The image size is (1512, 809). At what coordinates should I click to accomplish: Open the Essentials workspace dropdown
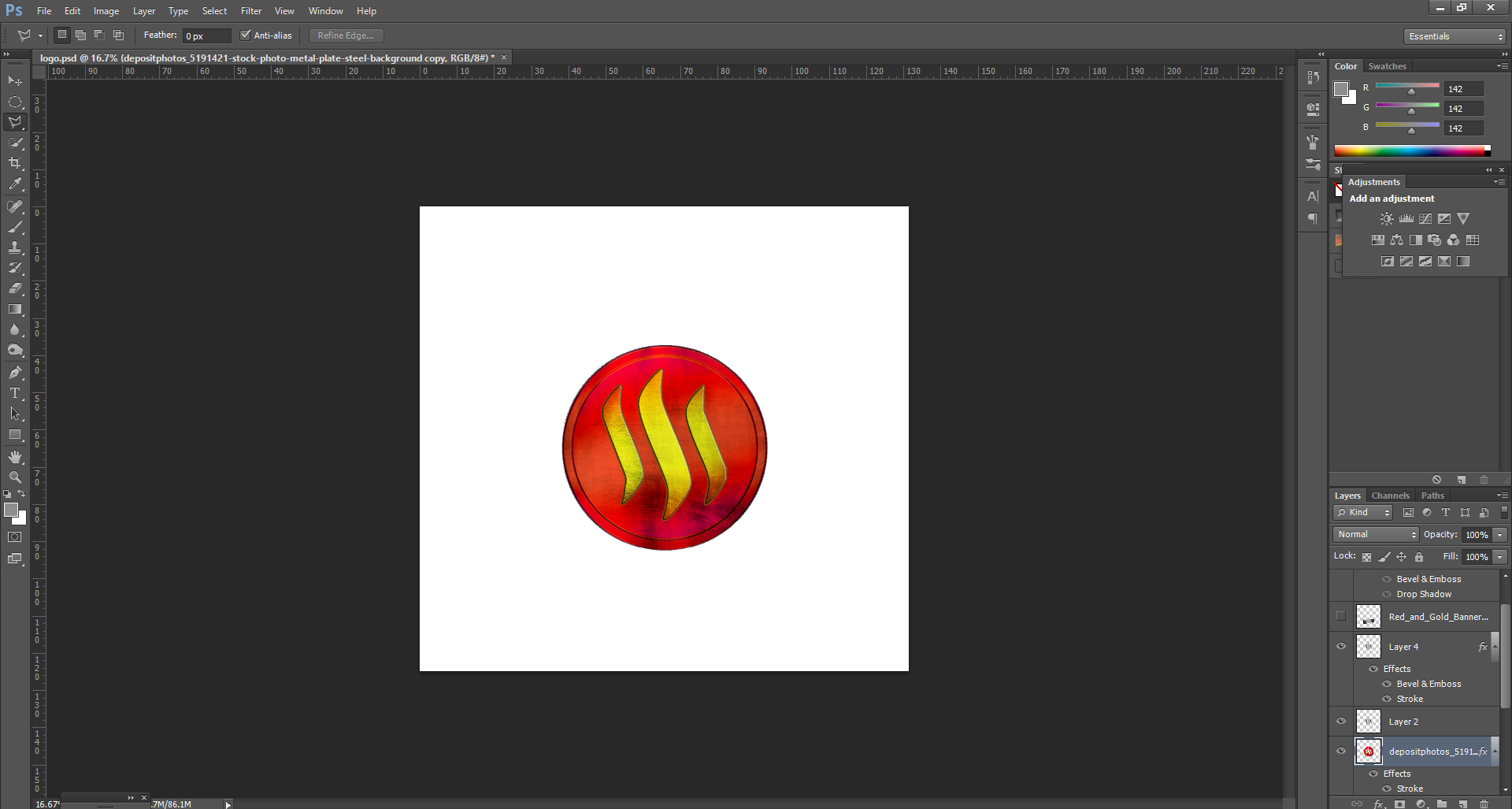(x=1455, y=36)
